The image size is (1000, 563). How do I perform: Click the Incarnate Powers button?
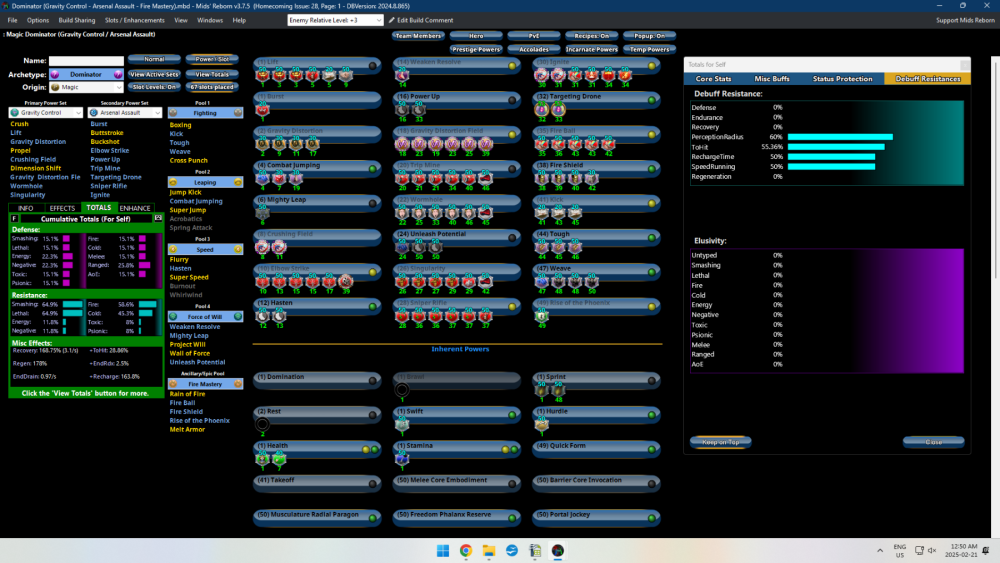pyautogui.click(x=591, y=49)
